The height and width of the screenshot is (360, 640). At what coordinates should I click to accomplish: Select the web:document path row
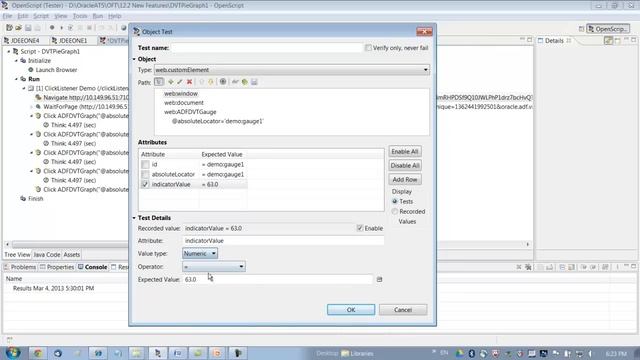pyautogui.click(x=184, y=103)
